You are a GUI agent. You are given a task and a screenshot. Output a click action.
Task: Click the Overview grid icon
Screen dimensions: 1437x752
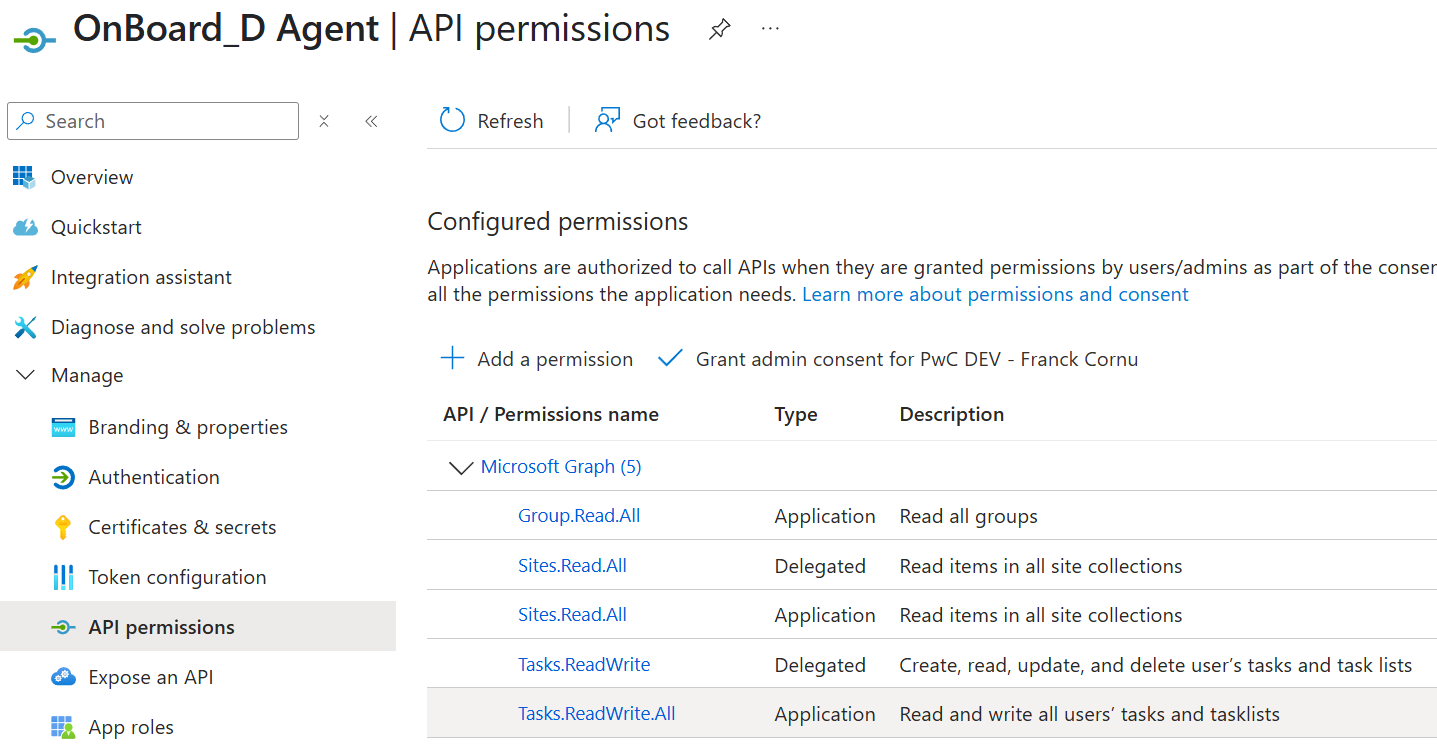[x=25, y=177]
